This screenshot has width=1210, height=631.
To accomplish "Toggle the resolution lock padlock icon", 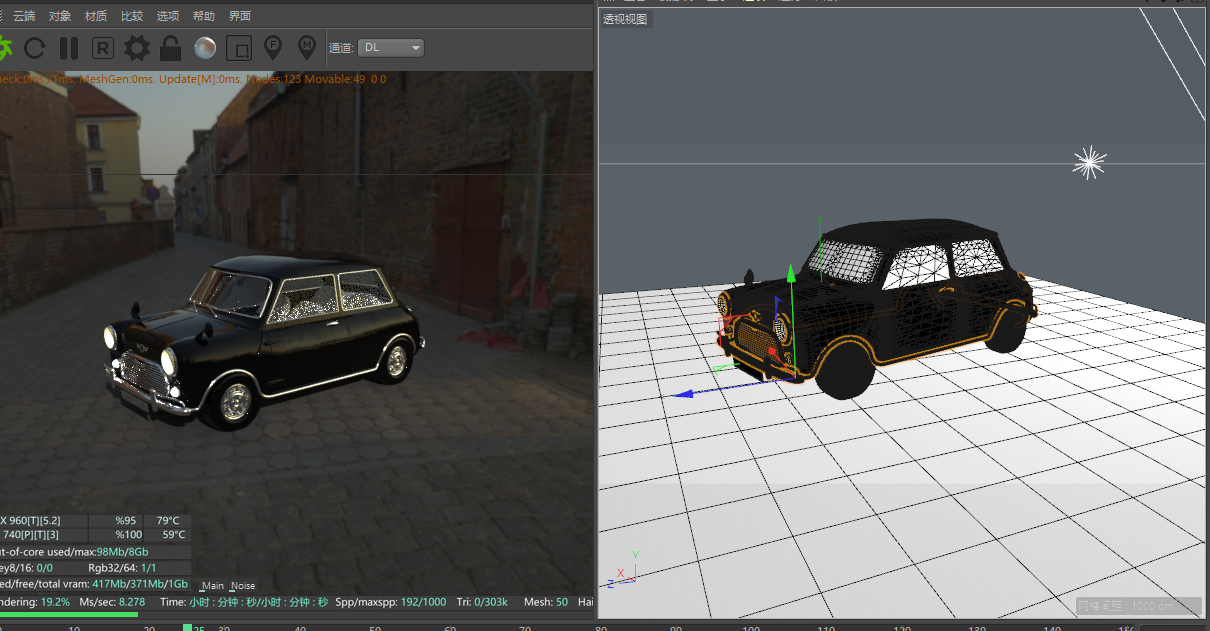I will click(171, 47).
